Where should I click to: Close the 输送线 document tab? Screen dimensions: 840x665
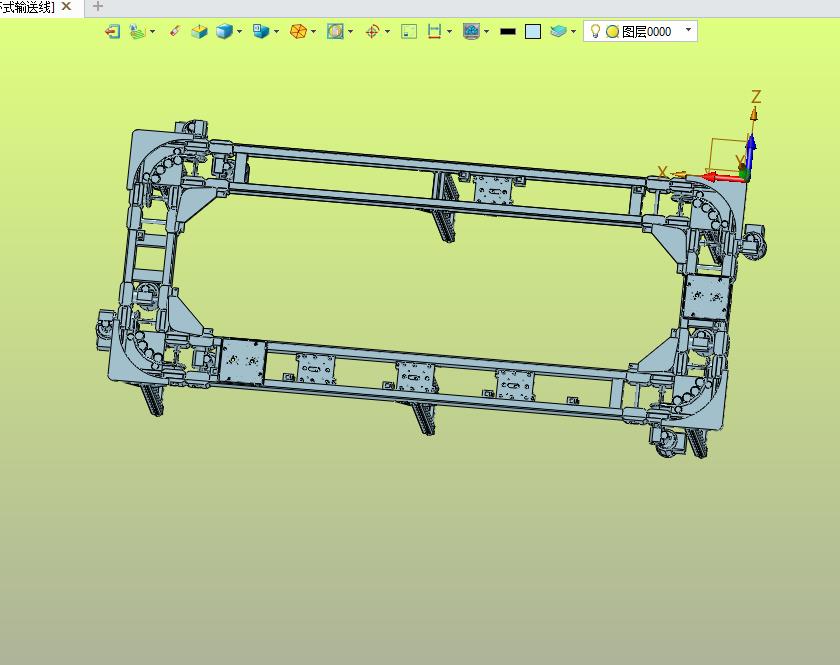coord(66,6)
